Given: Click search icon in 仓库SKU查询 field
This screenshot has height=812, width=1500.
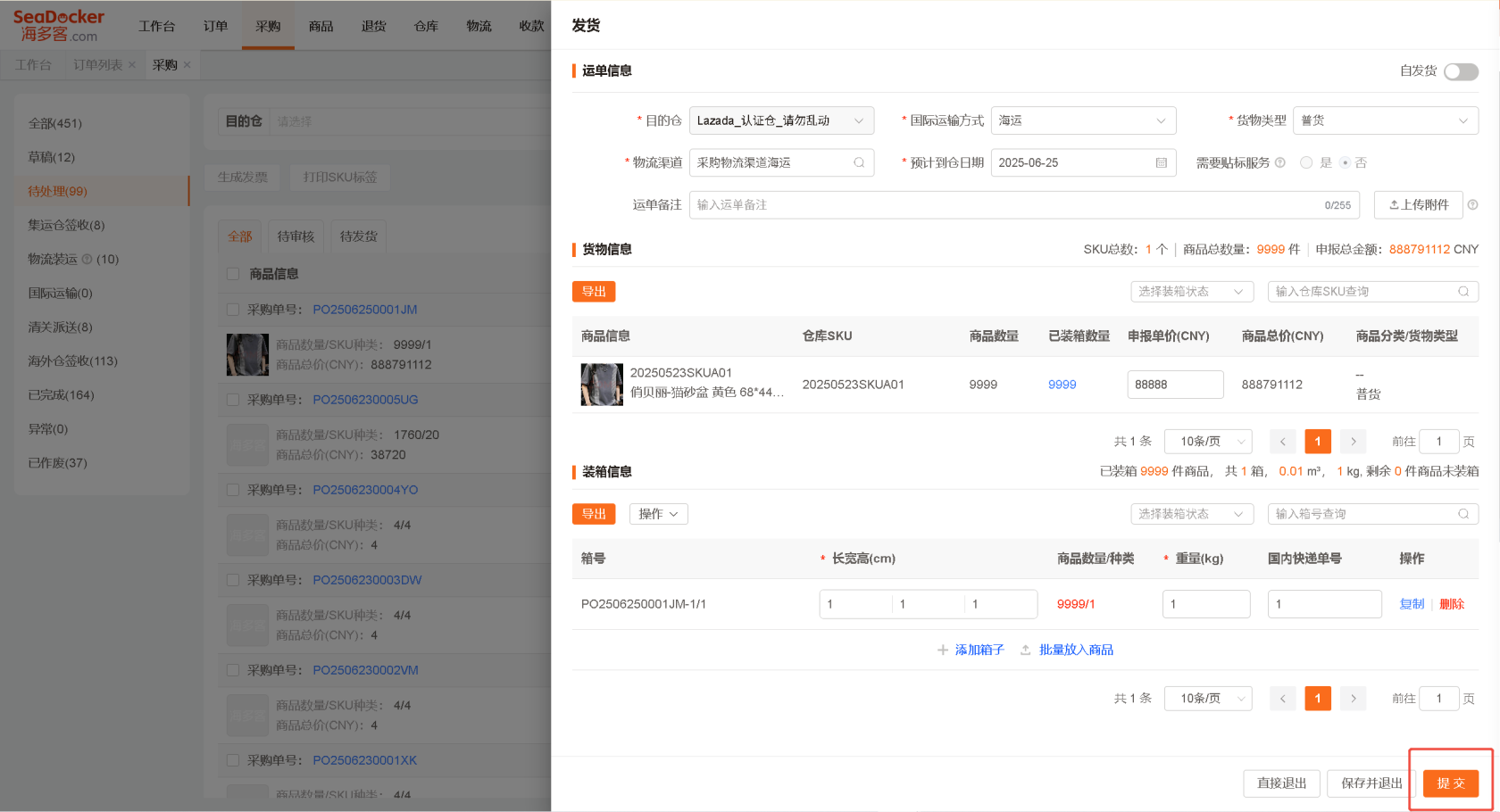Looking at the screenshot, I should click(x=1463, y=292).
